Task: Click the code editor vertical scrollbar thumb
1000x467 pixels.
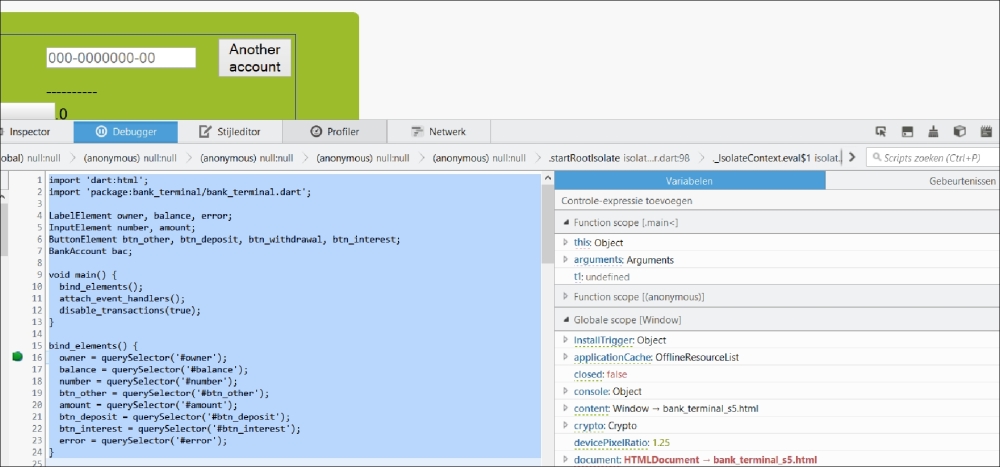Action: (x=548, y=225)
